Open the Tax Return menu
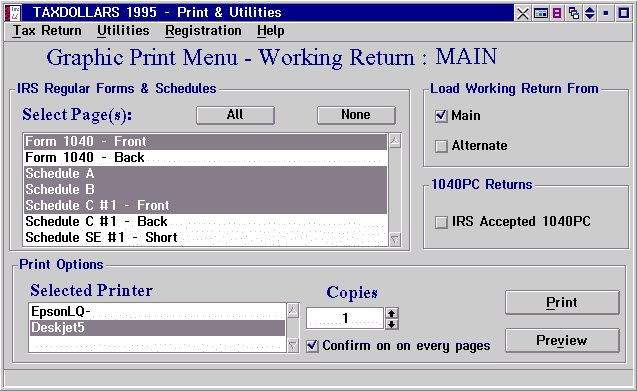 (47, 31)
